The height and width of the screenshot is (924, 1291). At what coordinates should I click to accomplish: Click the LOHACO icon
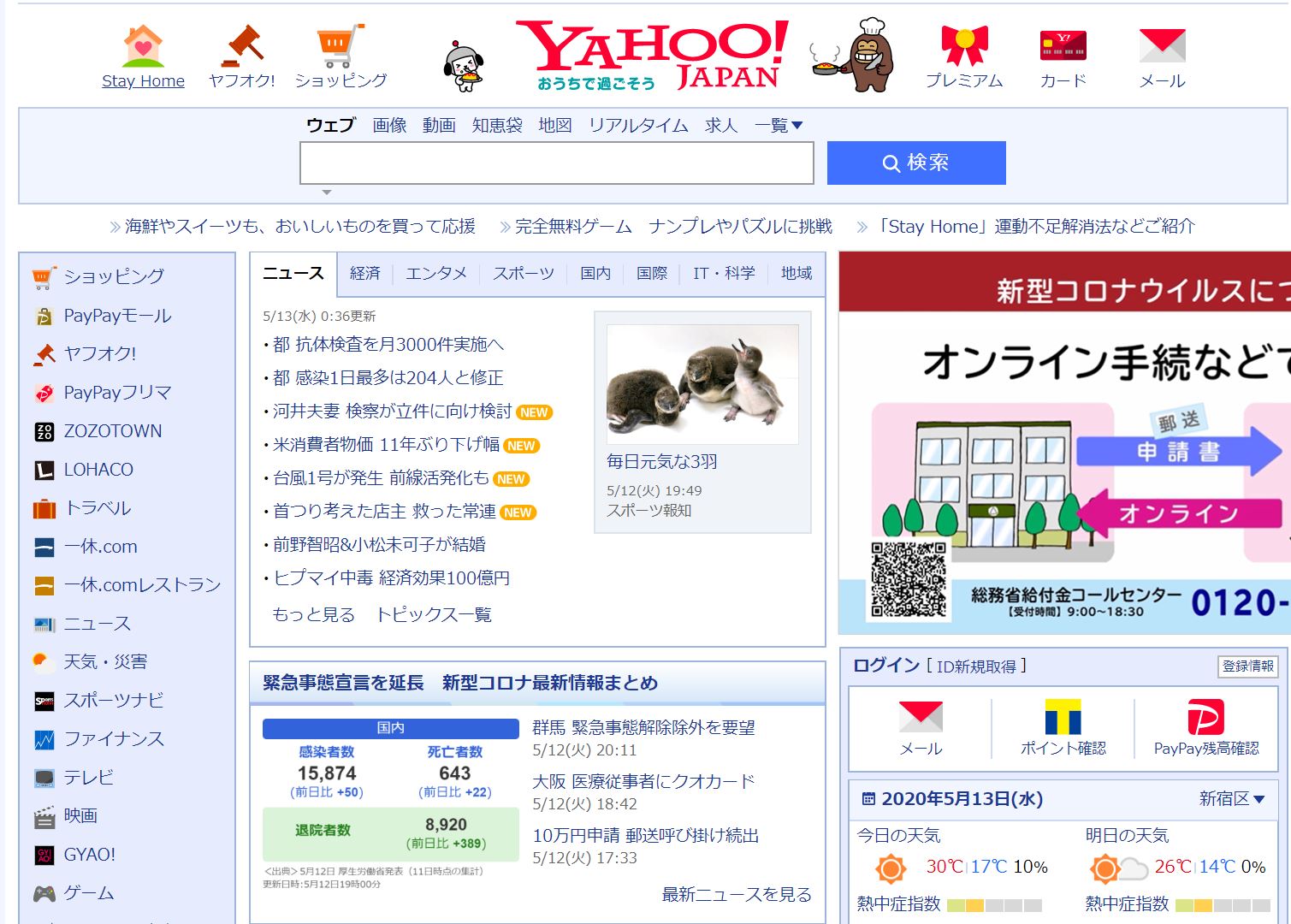44,470
